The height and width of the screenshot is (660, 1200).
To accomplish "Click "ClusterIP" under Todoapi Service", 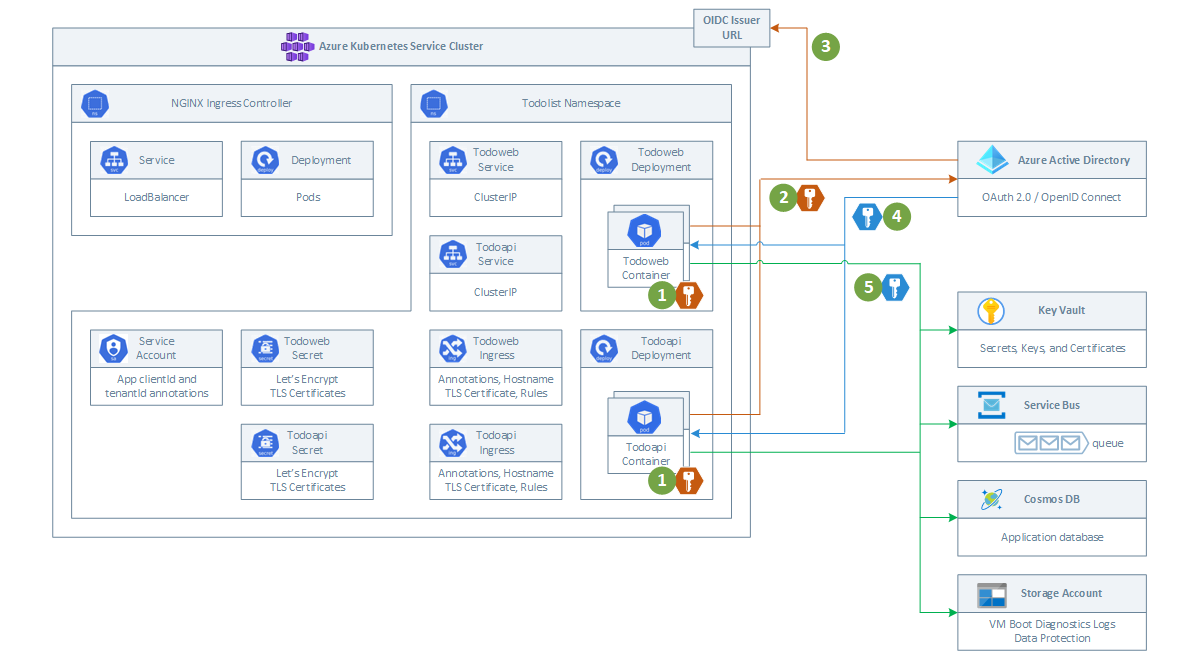I will click(x=495, y=292).
